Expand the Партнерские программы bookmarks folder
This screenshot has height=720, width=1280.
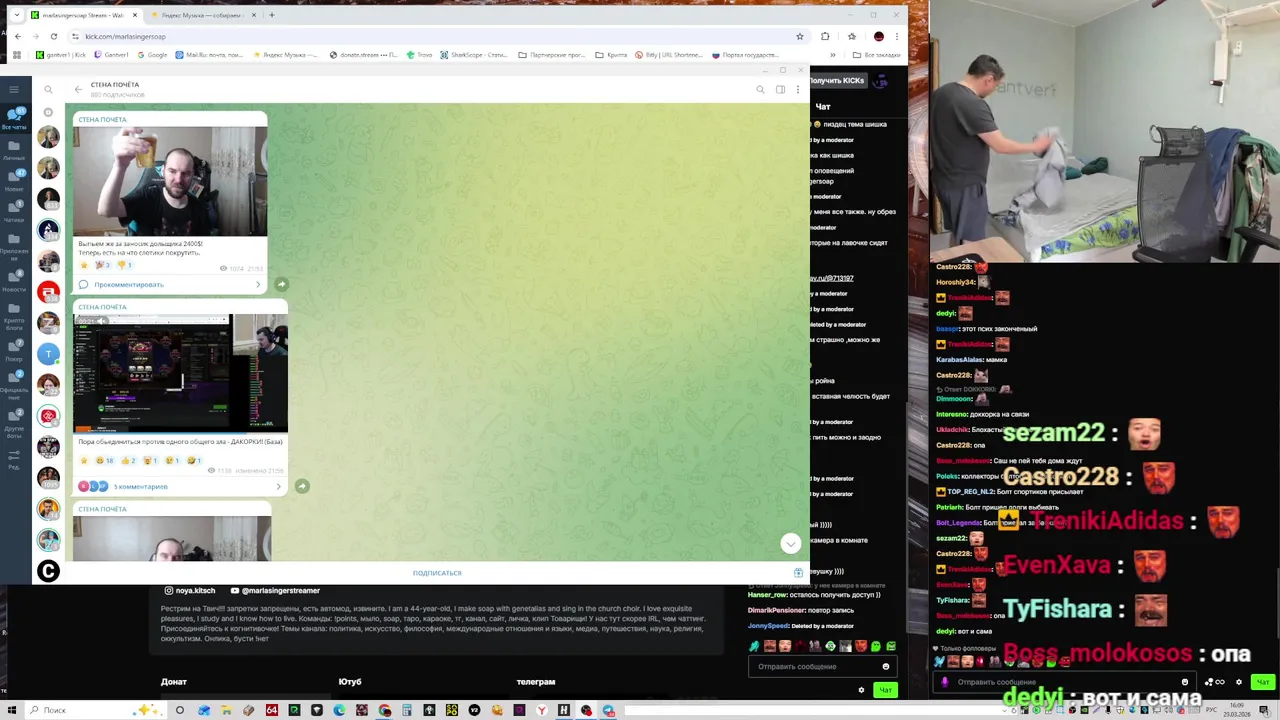coord(552,55)
